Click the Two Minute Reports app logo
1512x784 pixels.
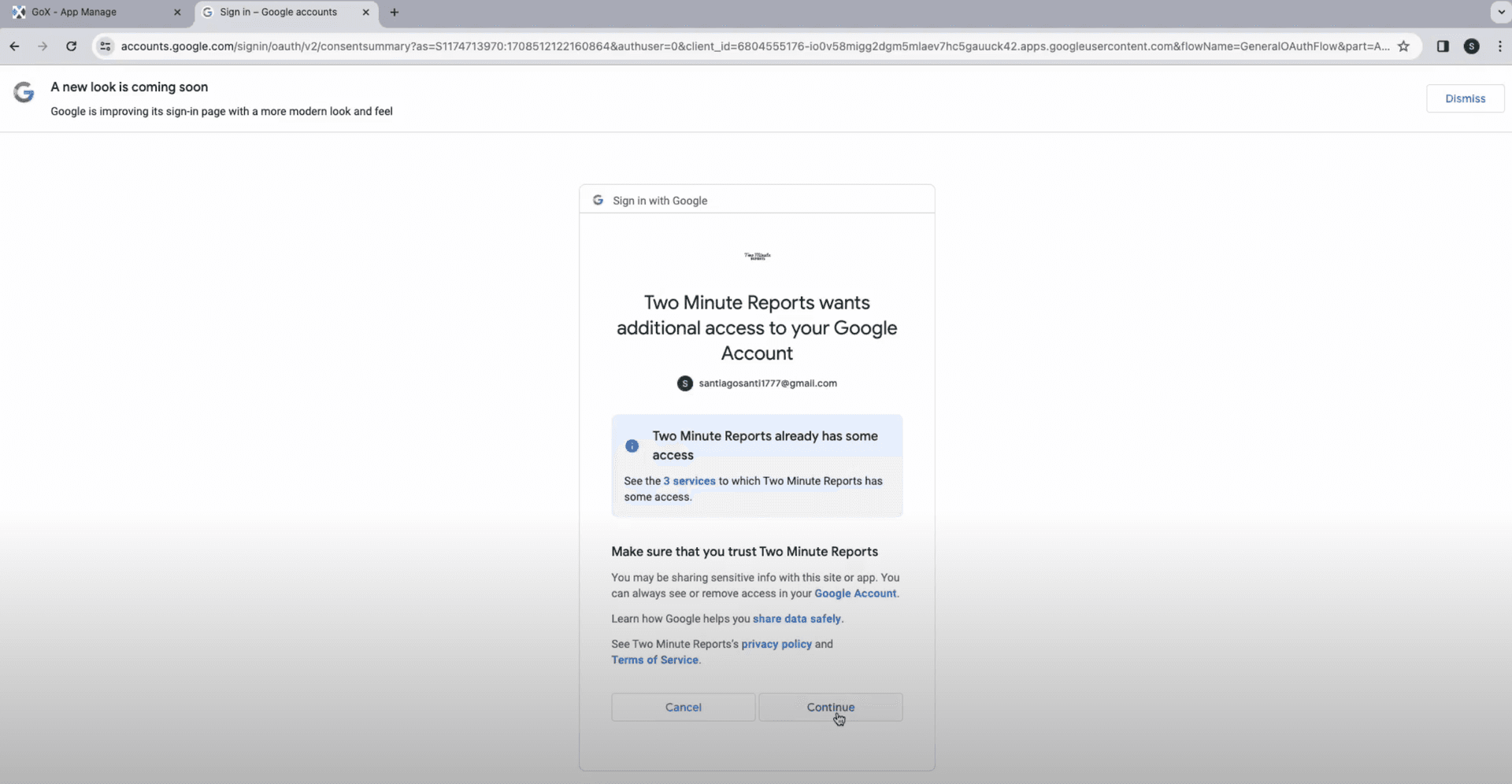point(758,256)
